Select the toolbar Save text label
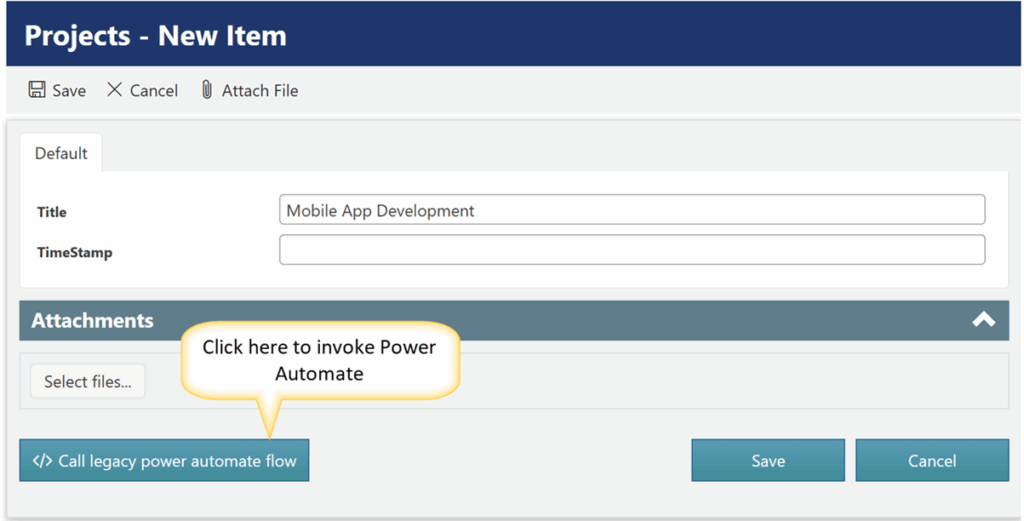The image size is (1024, 521). click(x=69, y=91)
